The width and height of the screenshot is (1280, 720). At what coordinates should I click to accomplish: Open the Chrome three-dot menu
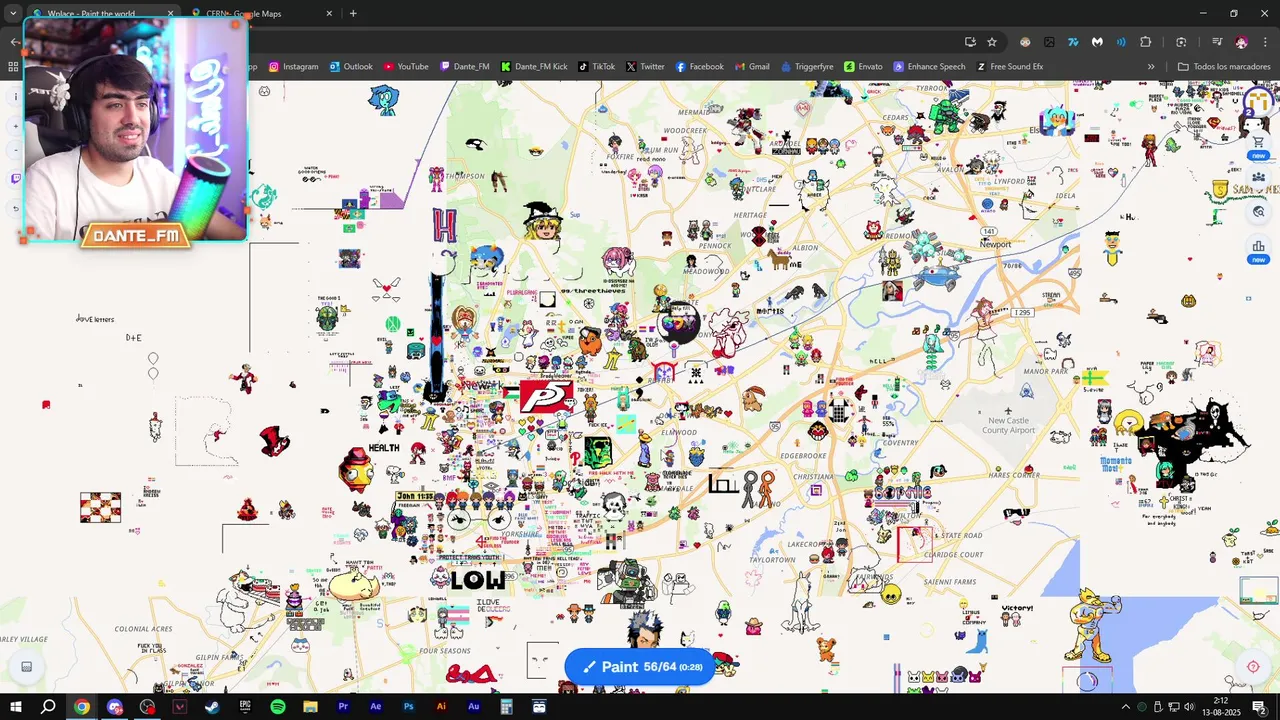coord(1264,42)
